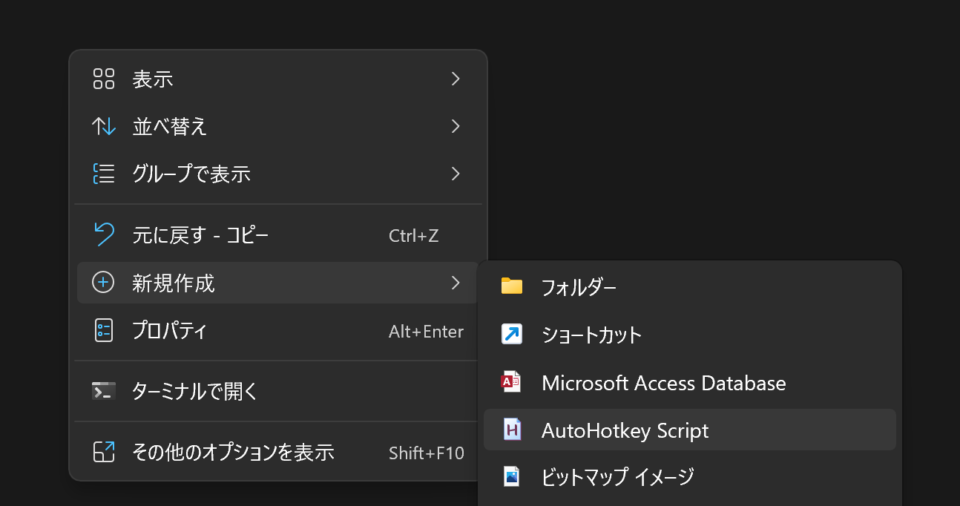The width and height of the screenshot is (960, 506).
Task: Click the blue arrow ショートカット icon
Action: point(512,335)
